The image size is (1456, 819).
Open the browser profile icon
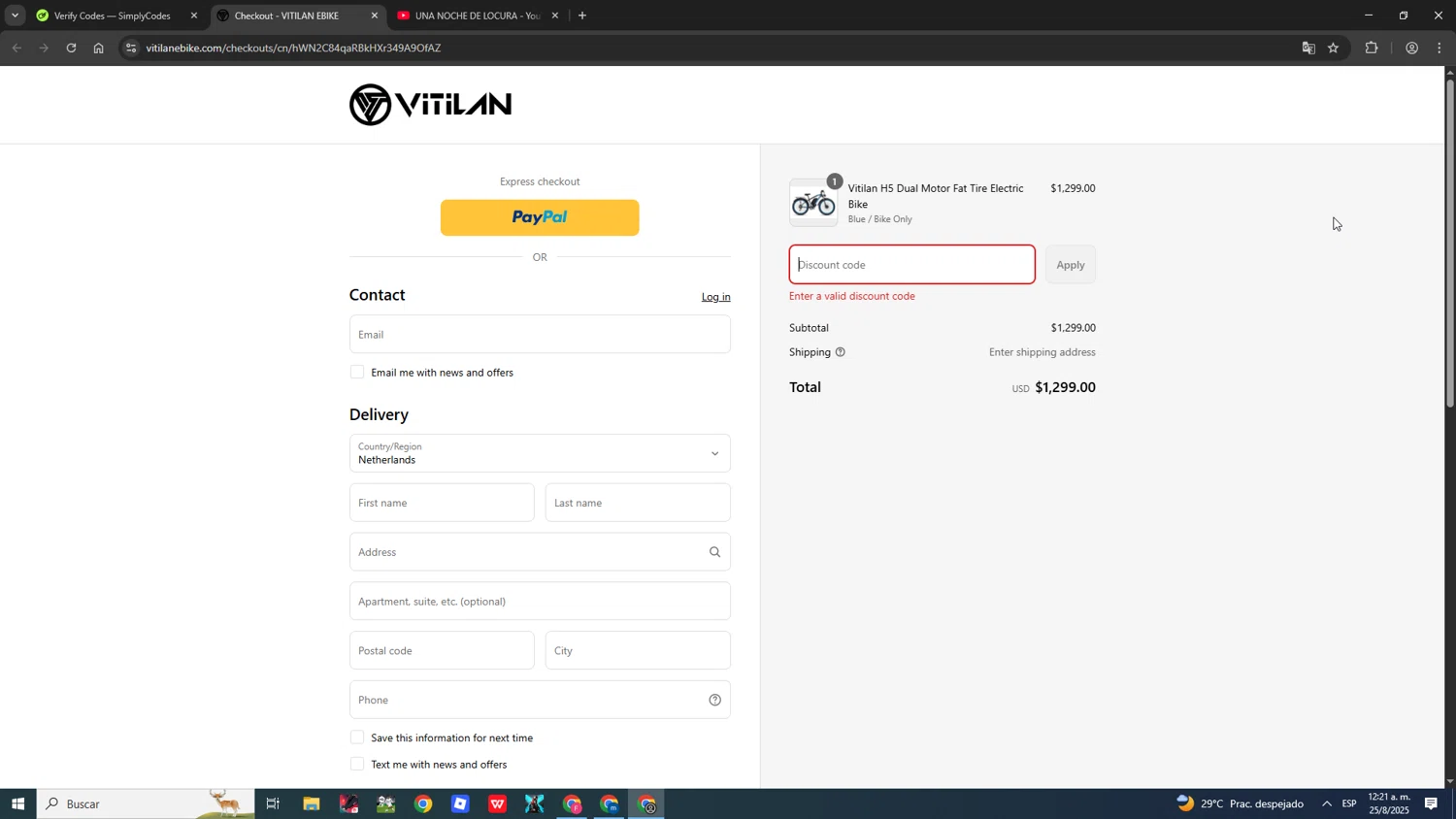click(1412, 48)
